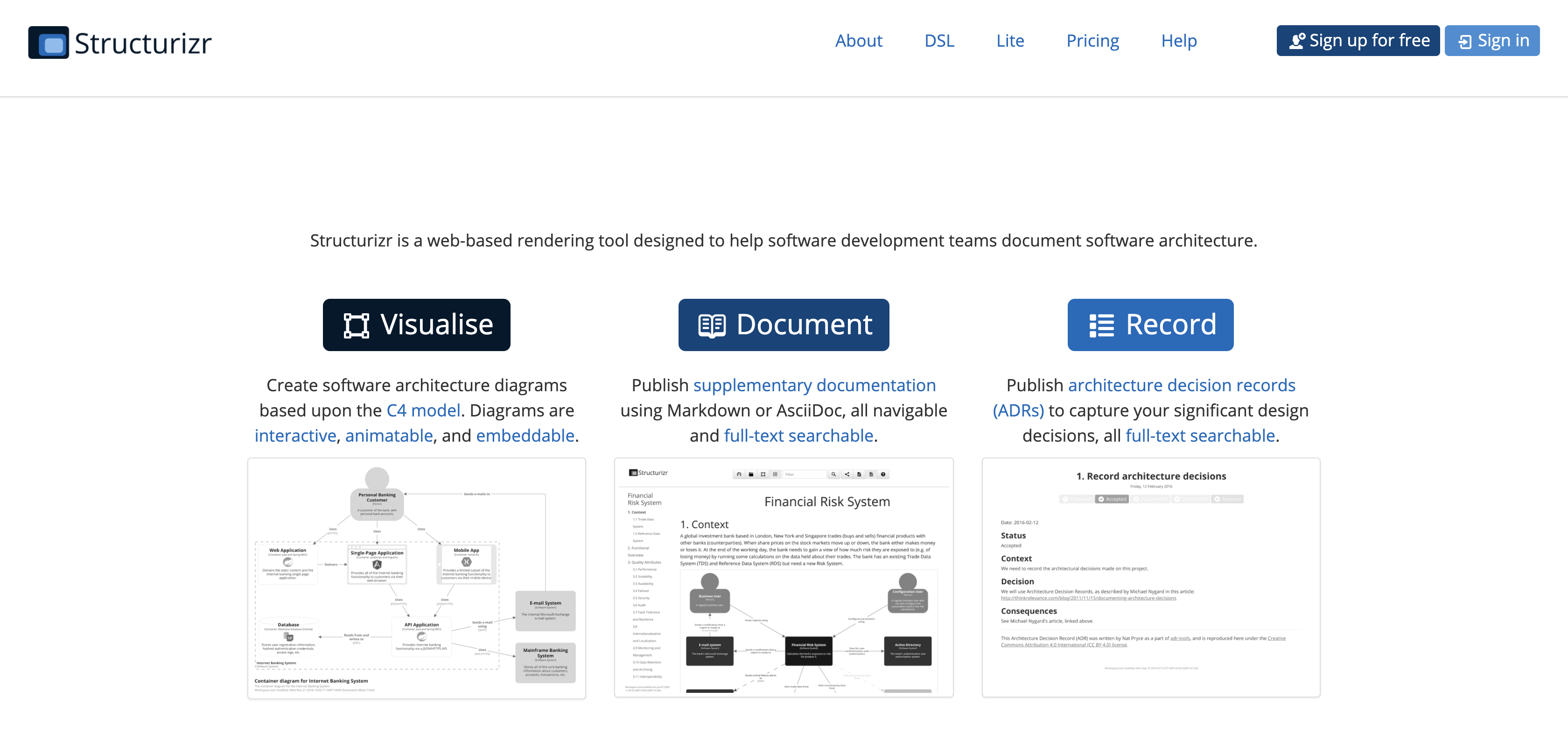Open the Record architecture decisions thumbnail
The width and height of the screenshot is (1568, 747).
(x=1150, y=577)
